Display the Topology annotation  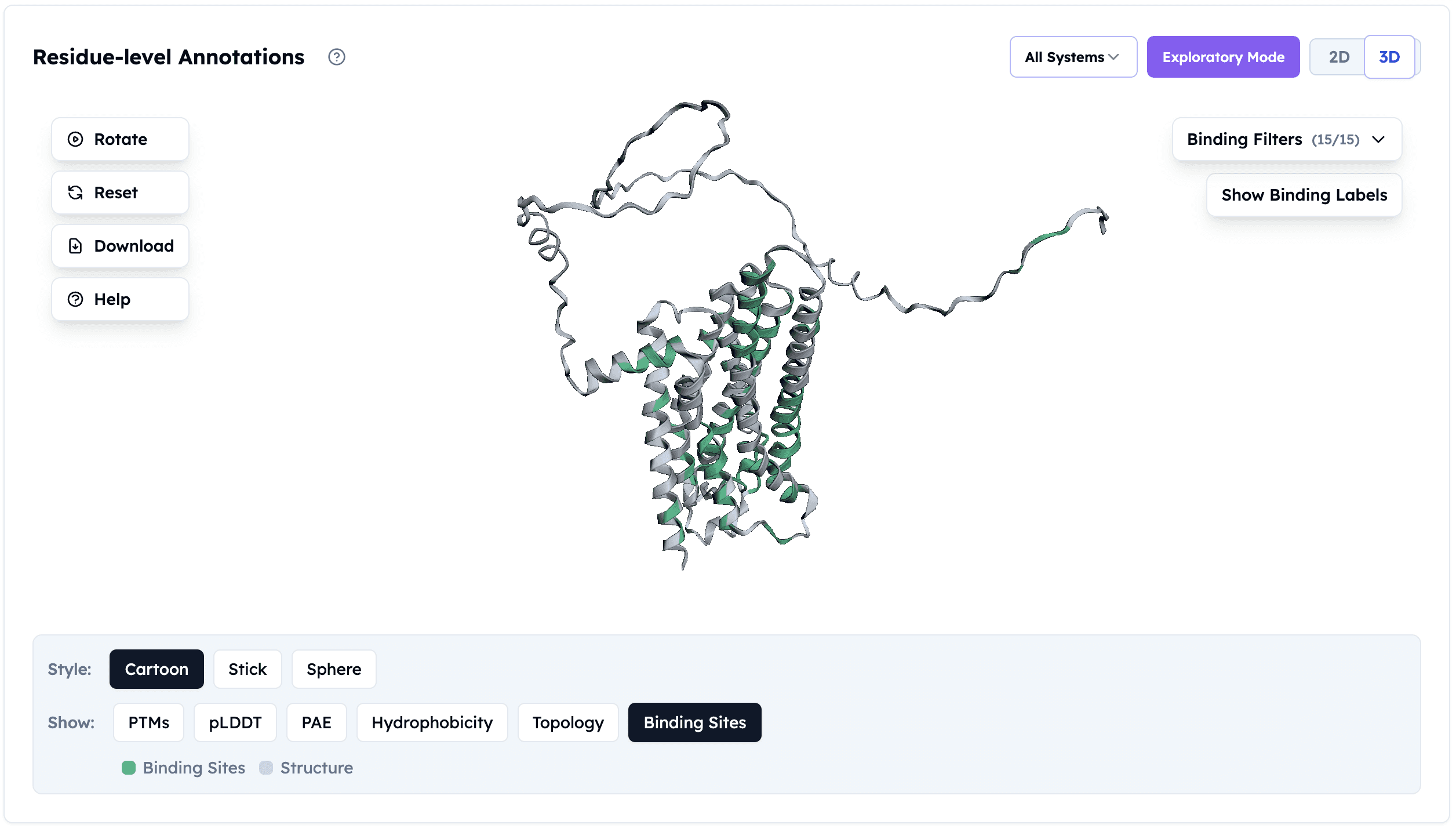(x=568, y=722)
